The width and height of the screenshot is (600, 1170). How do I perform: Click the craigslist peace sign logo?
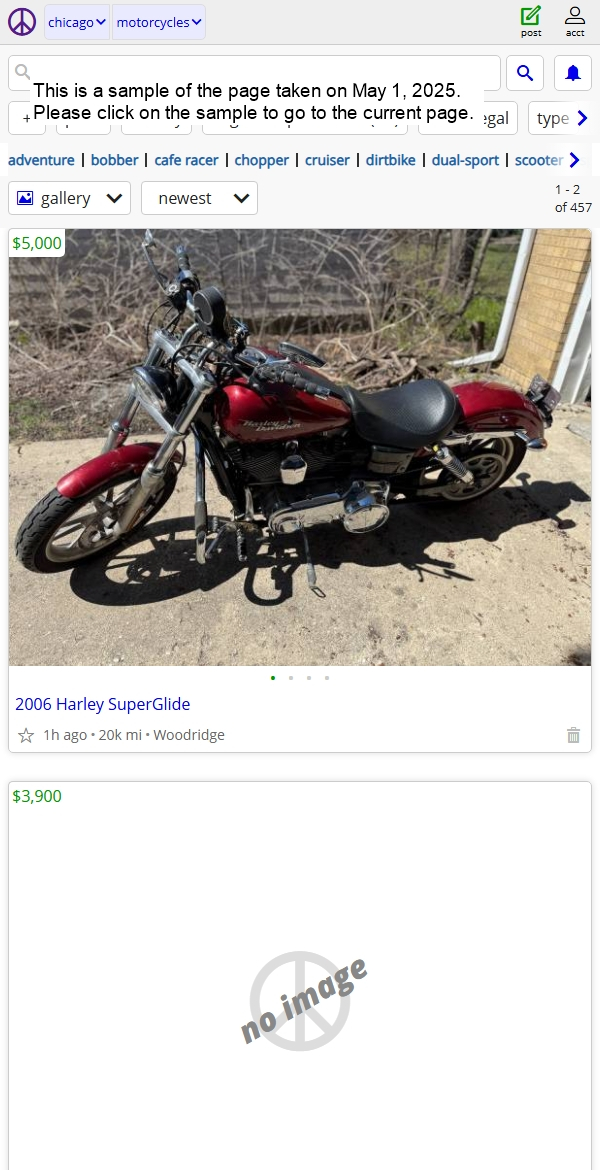22,22
